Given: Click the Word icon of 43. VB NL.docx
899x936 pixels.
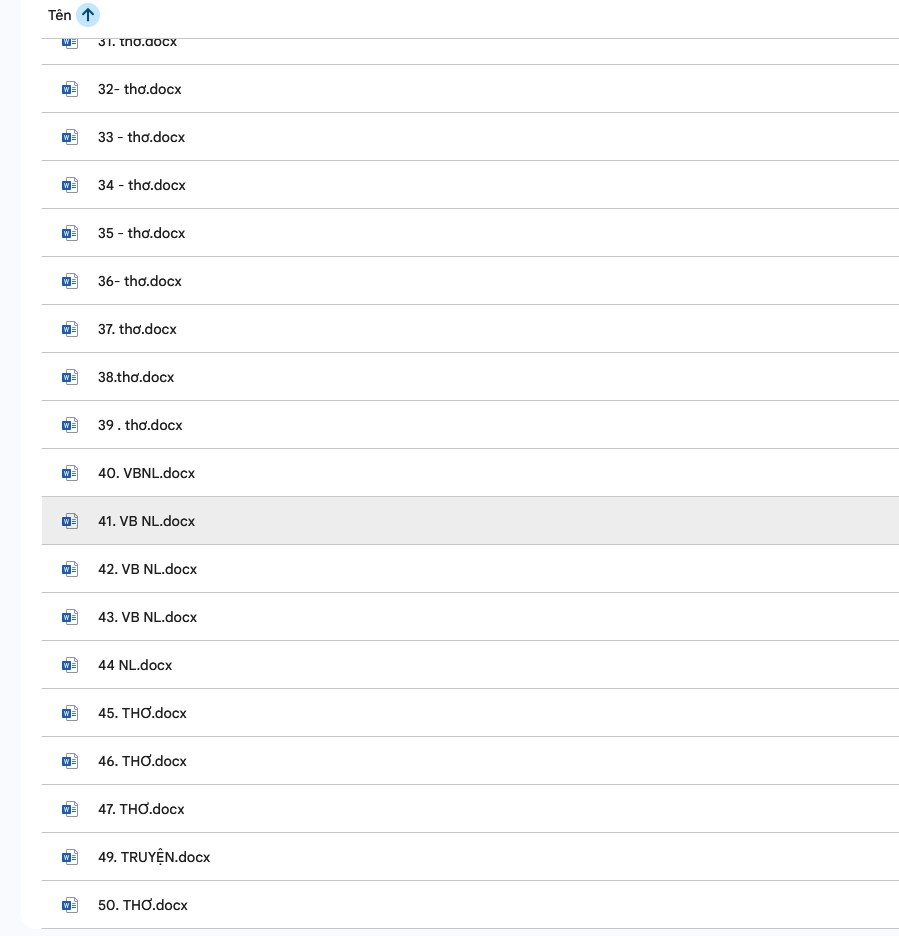Looking at the screenshot, I should pos(70,617).
